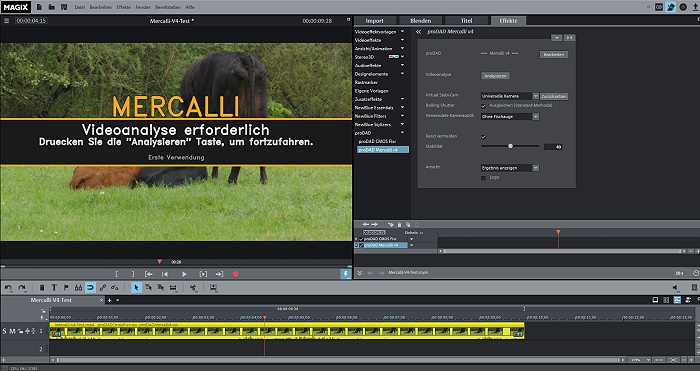Click the scene overview grid view icon

pos(666,300)
